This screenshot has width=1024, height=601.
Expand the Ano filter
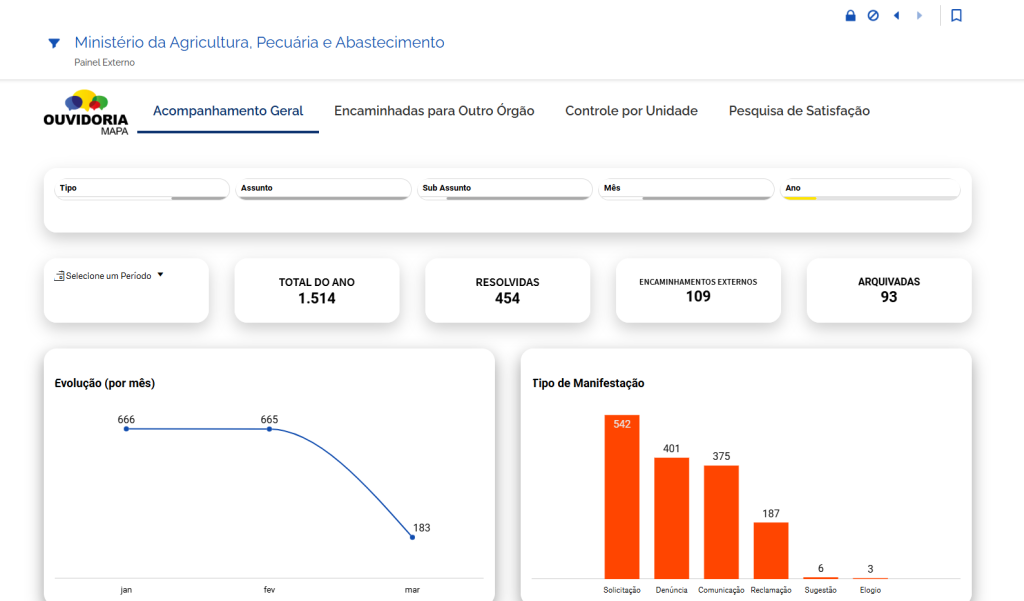[x=869, y=188]
